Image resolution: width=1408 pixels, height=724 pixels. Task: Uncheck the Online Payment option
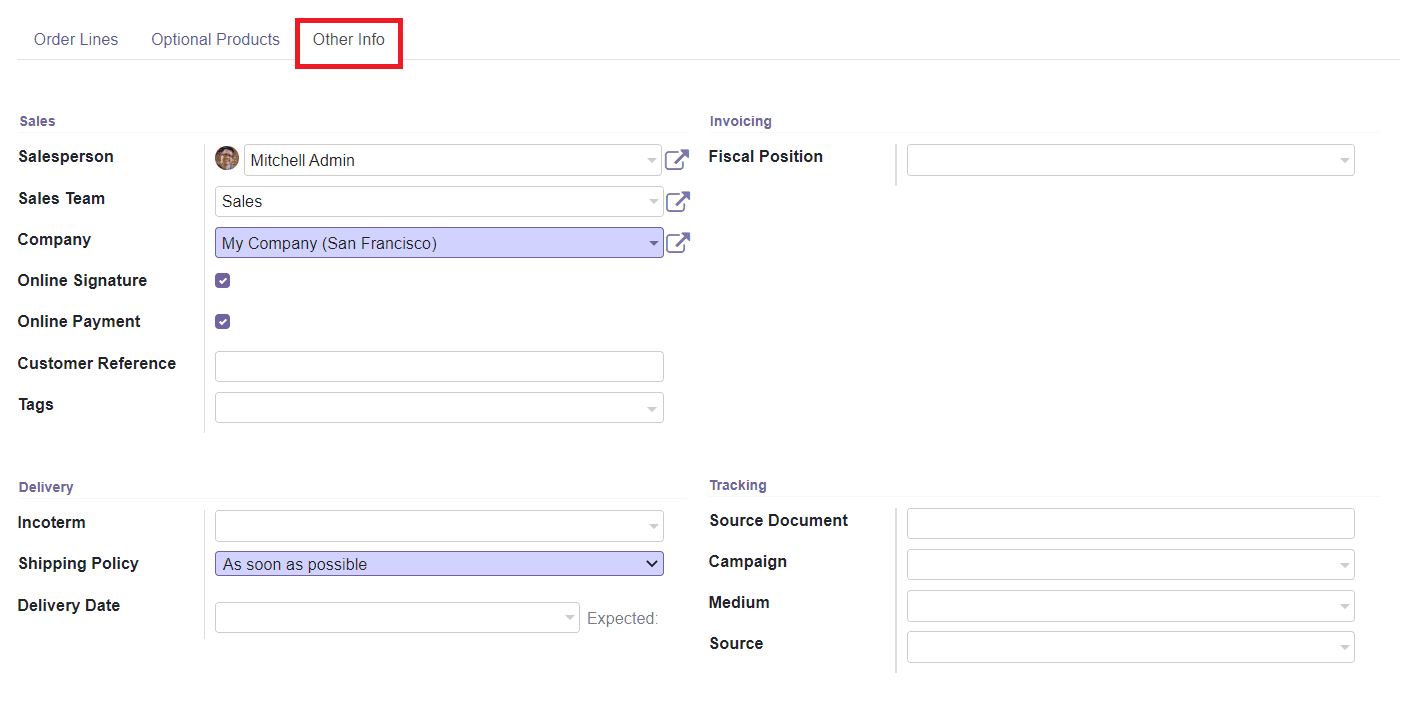tap(222, 321)
